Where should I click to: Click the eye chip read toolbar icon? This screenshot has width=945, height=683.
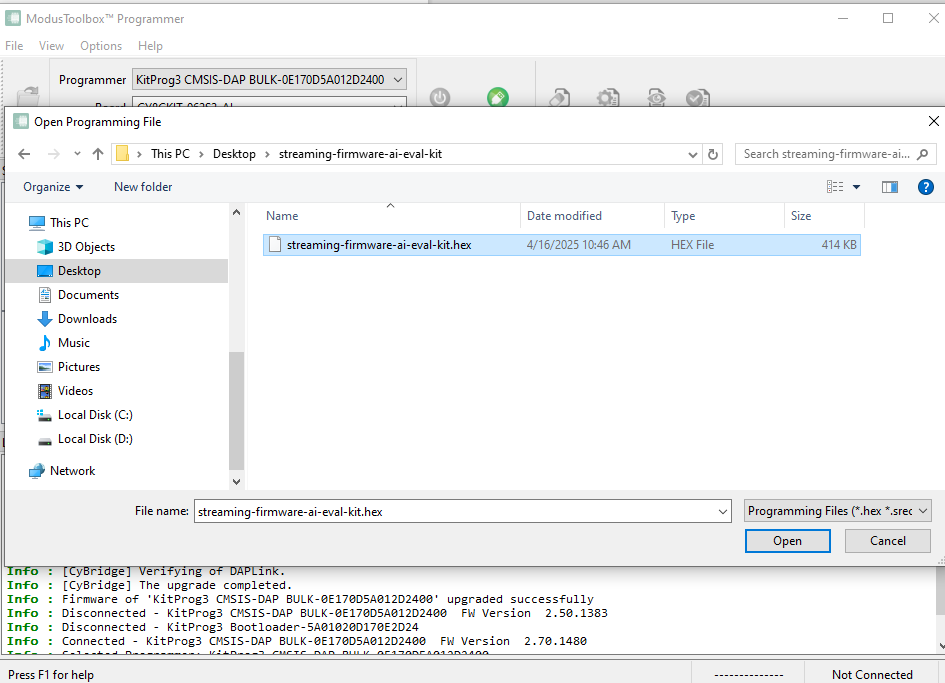point(656,97)
